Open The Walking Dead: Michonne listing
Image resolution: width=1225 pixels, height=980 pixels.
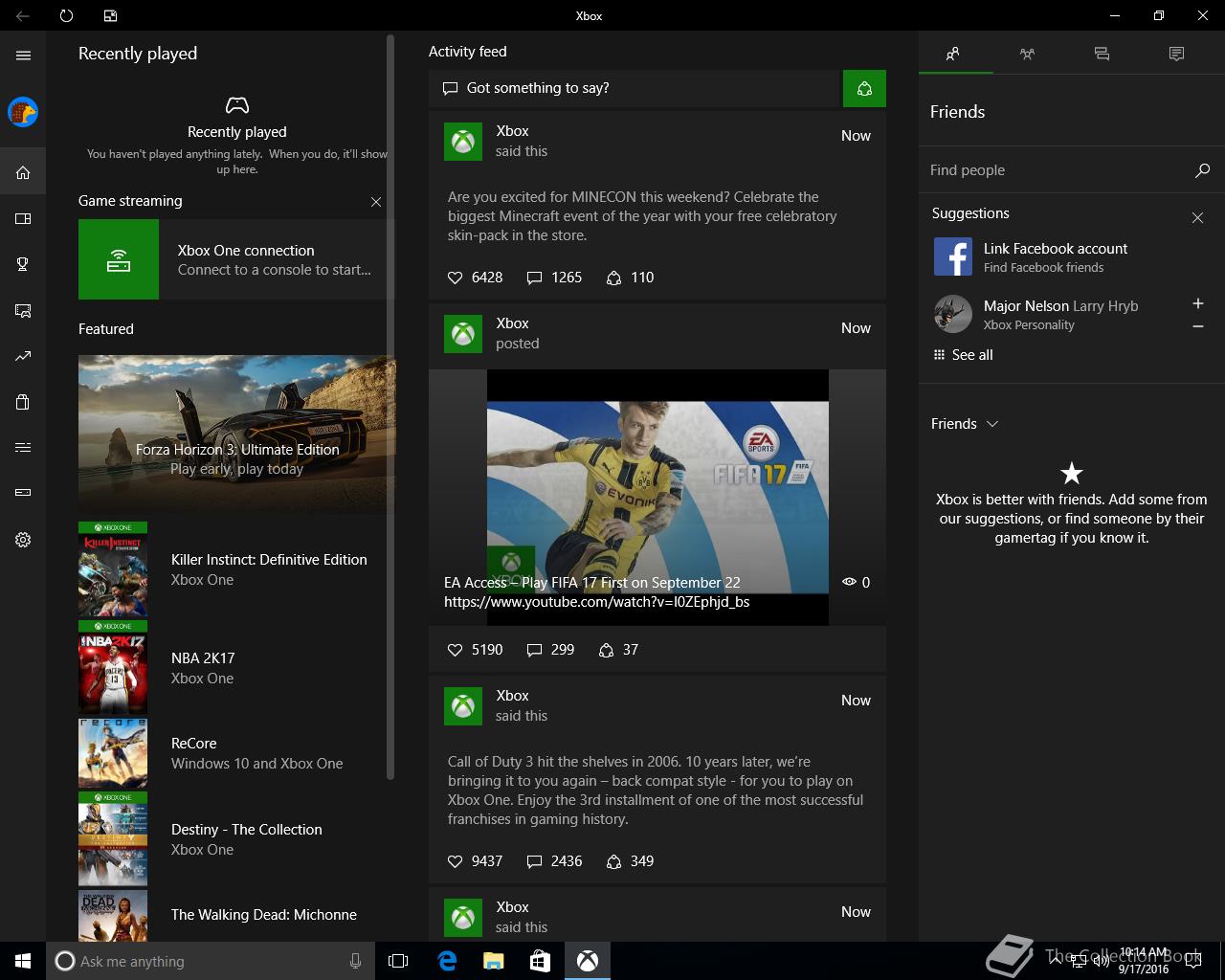236,916
